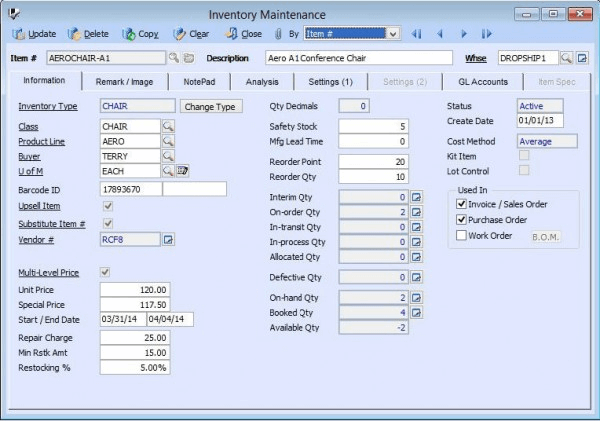
Task: Click the Product Line link label
Action: click(x=41, y=142)
